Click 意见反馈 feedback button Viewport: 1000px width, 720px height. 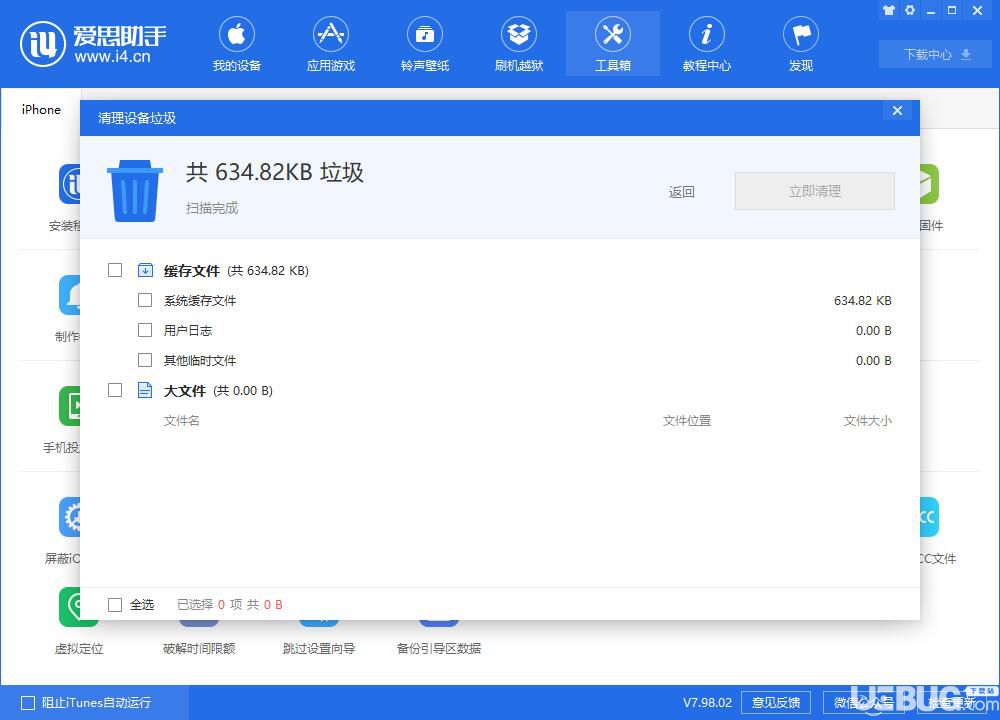[776, 703]
